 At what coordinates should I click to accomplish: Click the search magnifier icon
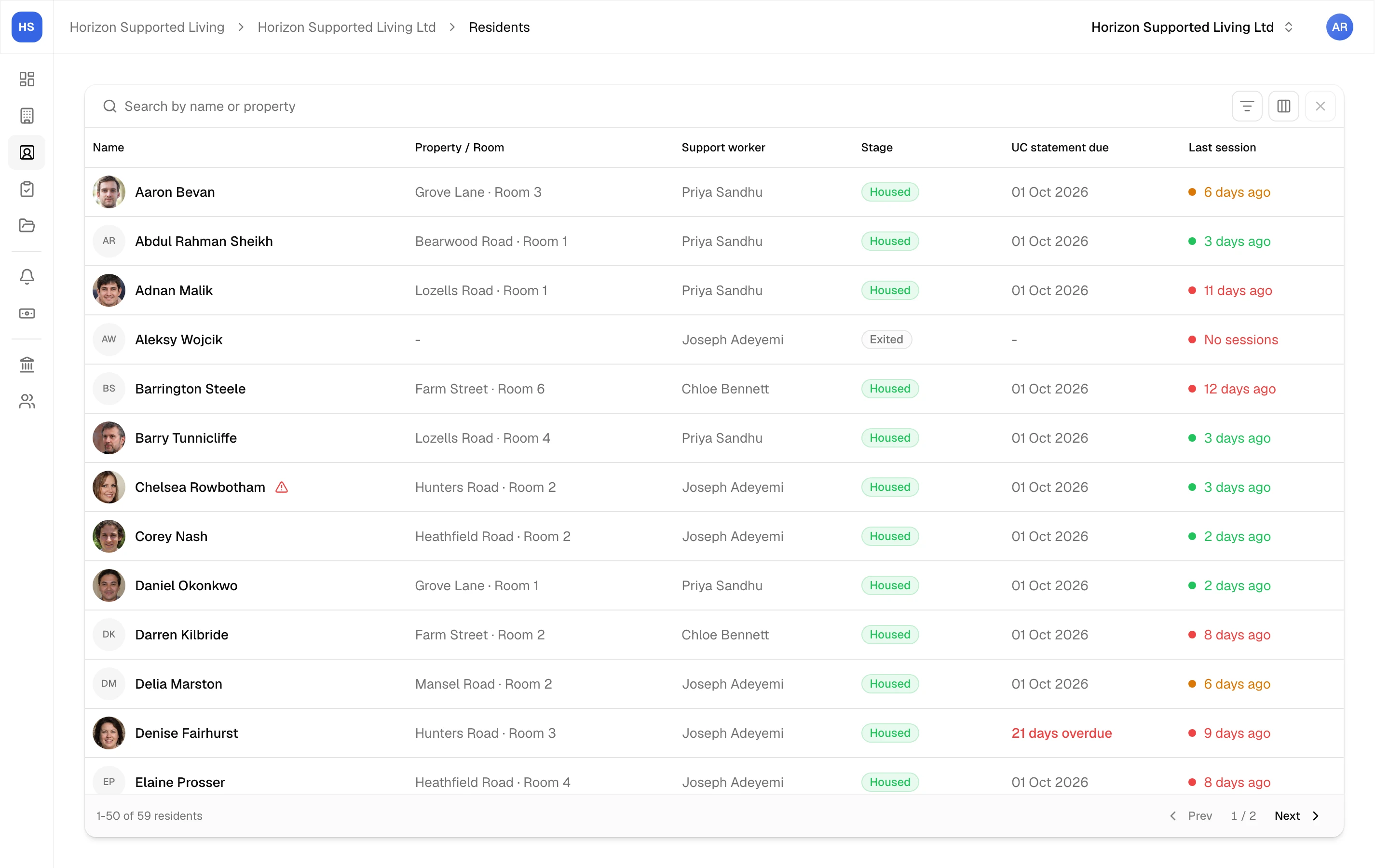point(109,106)
